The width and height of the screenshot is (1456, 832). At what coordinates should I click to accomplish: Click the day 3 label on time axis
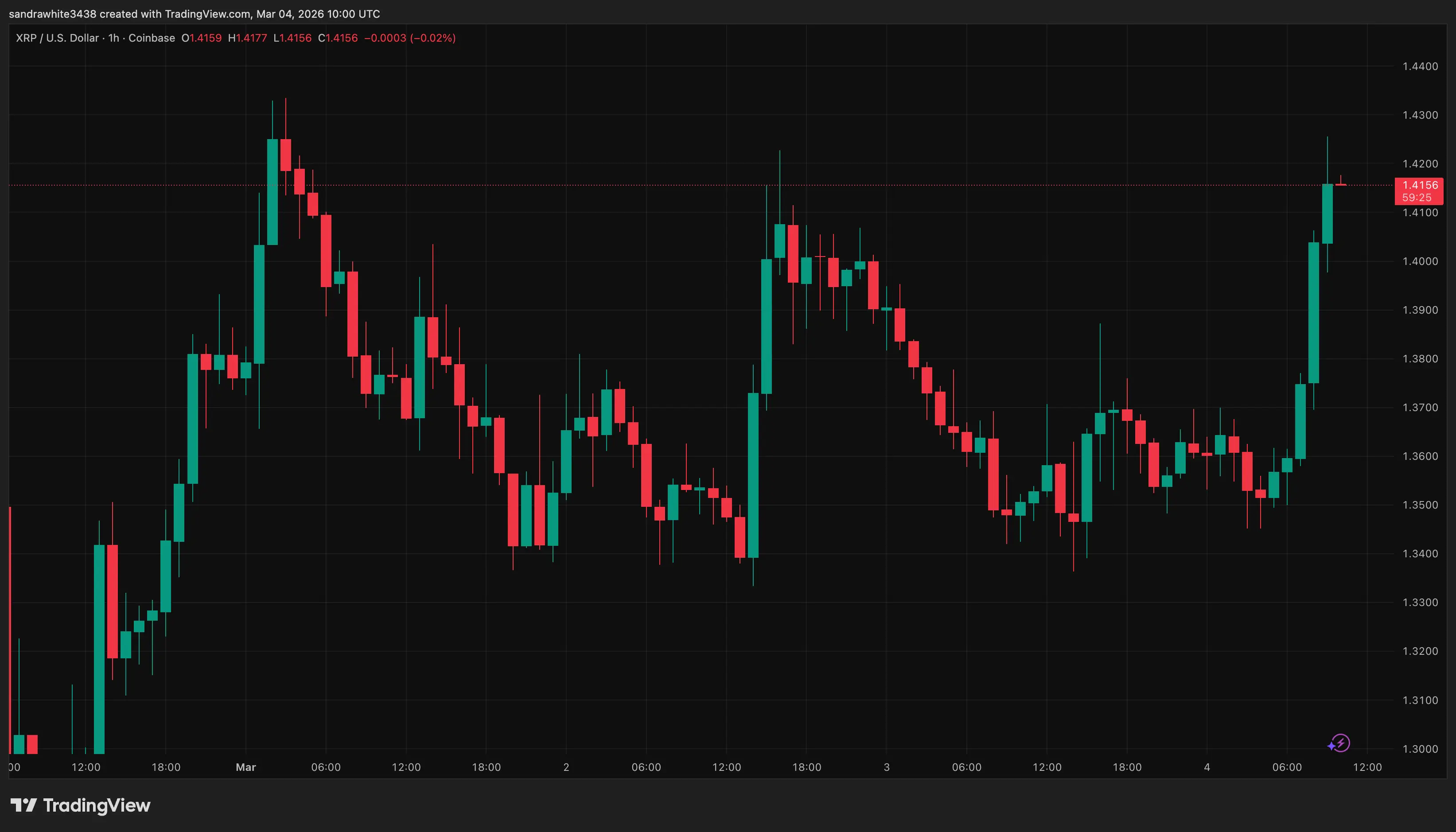(x=886, y=767)
